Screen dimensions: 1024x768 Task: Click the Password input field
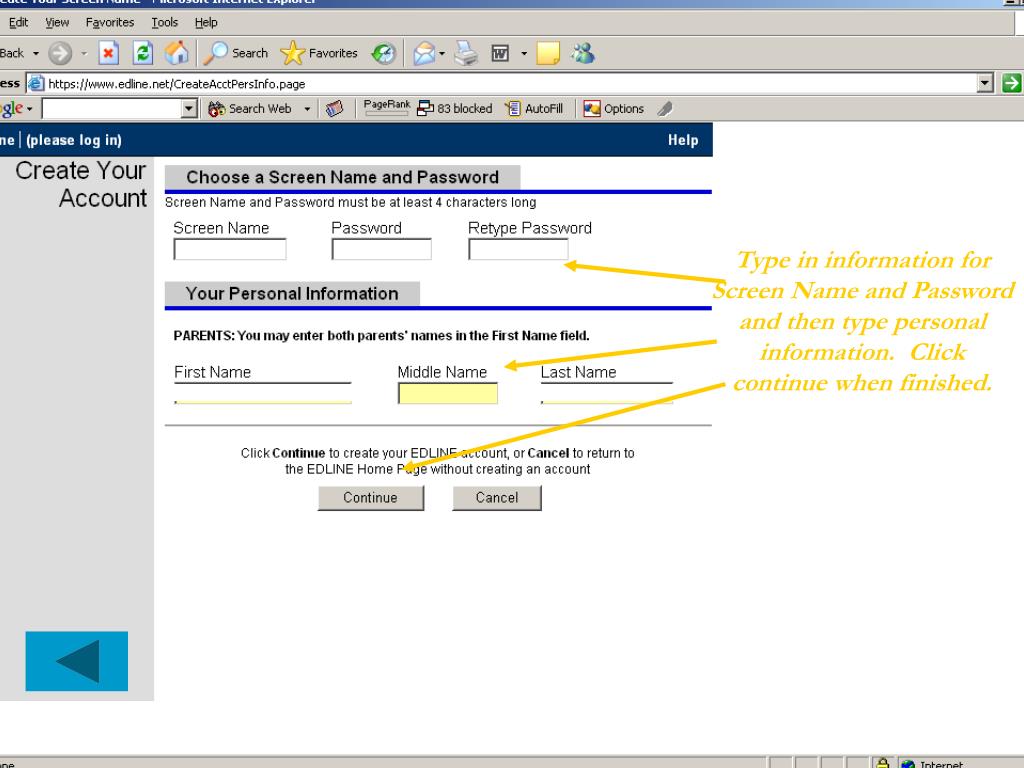[x=381, y=249]
